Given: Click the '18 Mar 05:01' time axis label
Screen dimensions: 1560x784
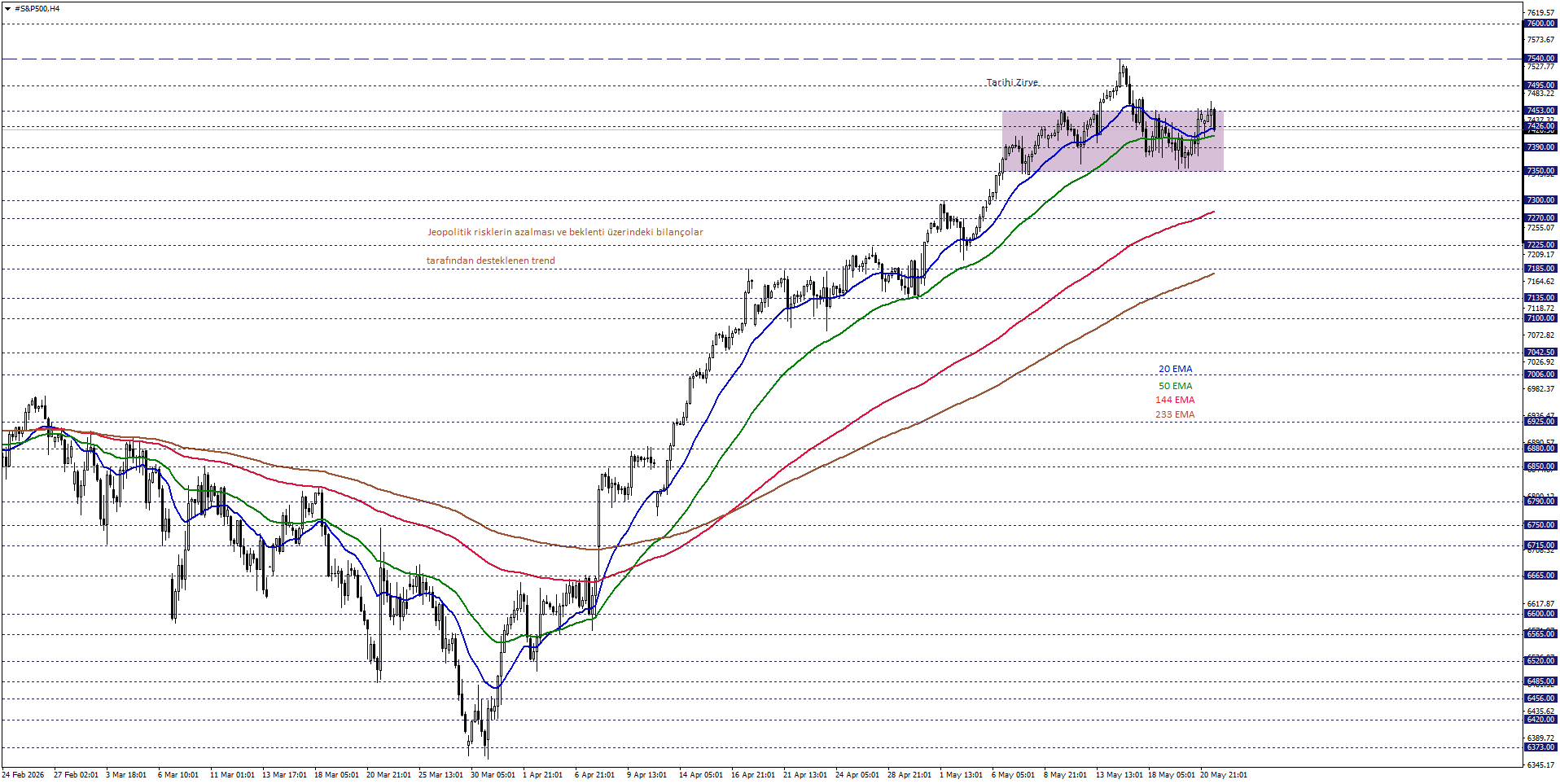Looking at the screenshot, I should 336,775.
